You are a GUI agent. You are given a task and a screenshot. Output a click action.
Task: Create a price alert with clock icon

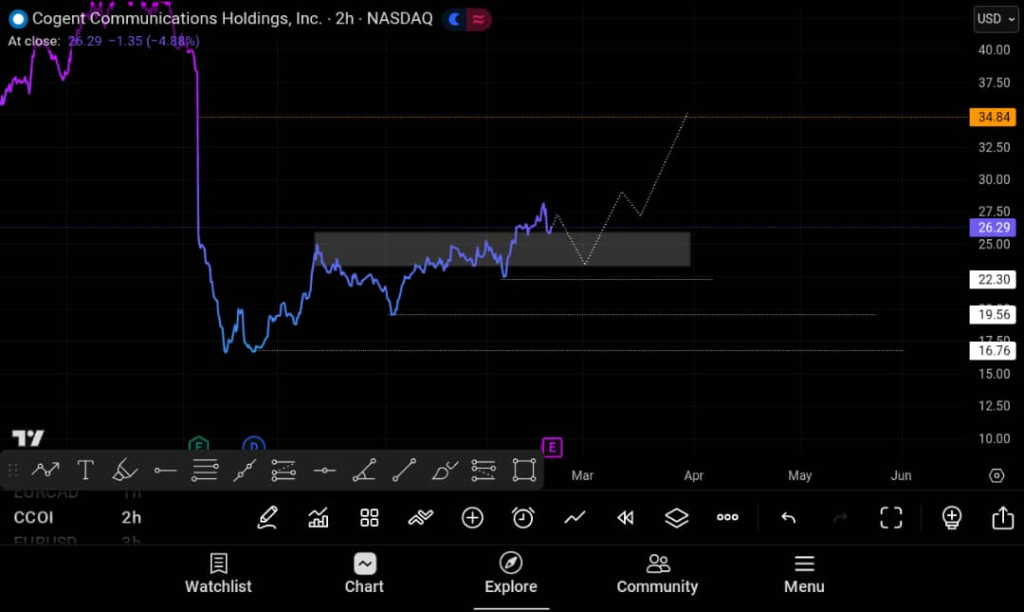pos(521,518)
